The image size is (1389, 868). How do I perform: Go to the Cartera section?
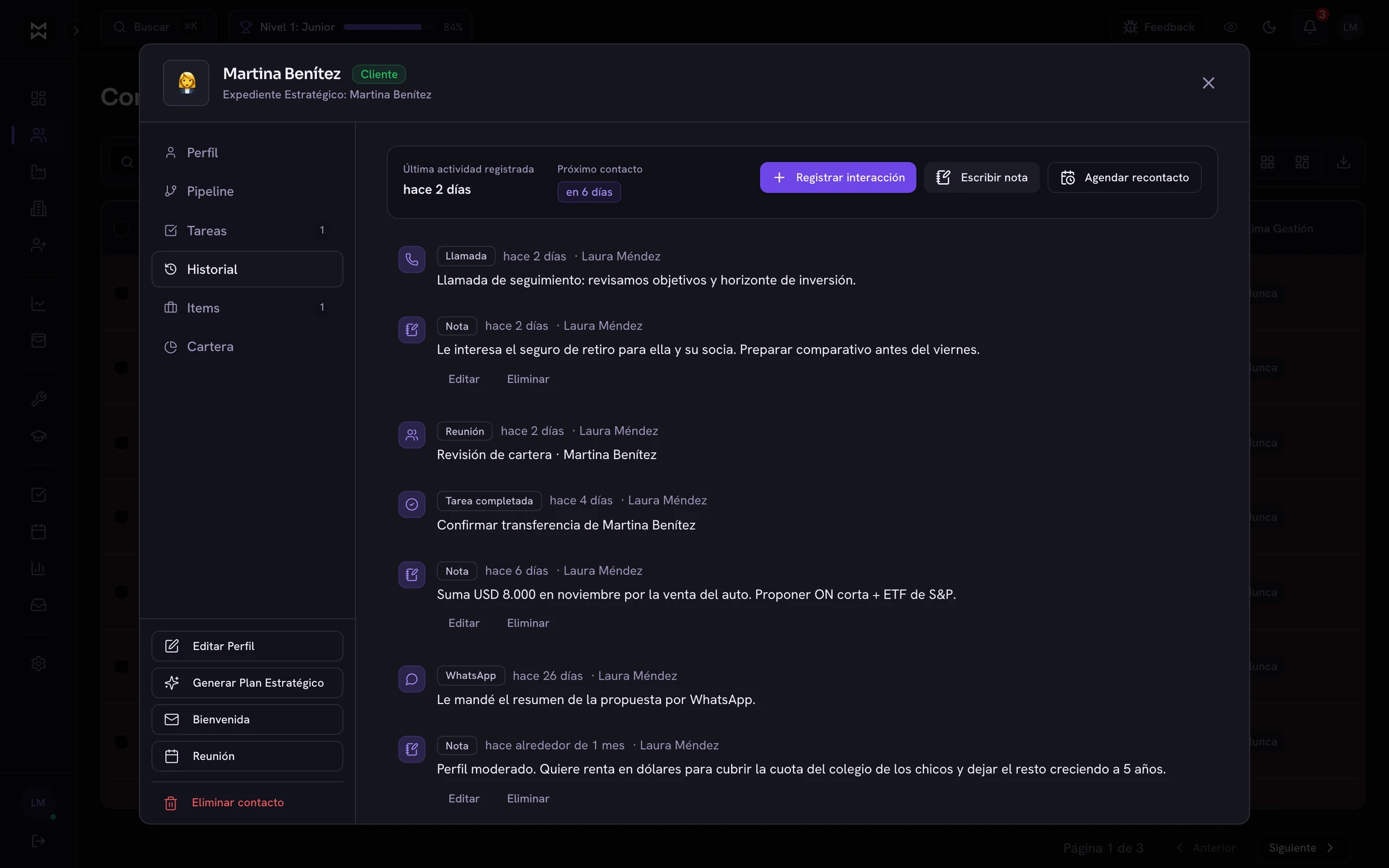click(x=247, y=346)
